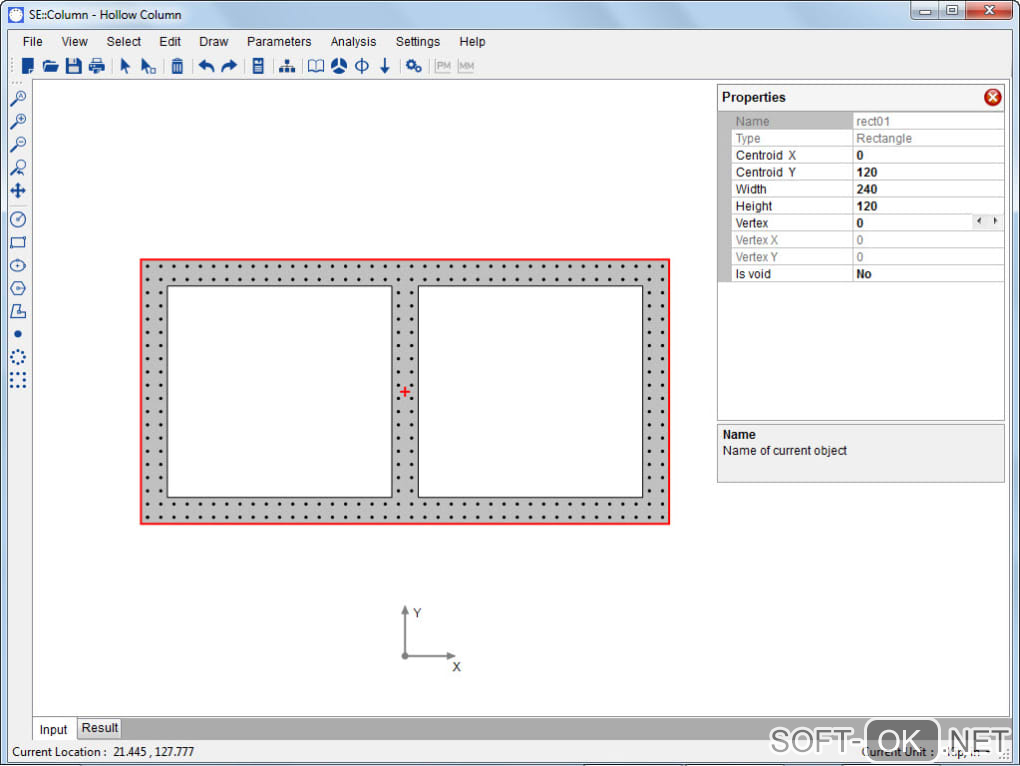Click the Type value Rectangle
The image size is (1020, 766).
[x=928, y=139]
